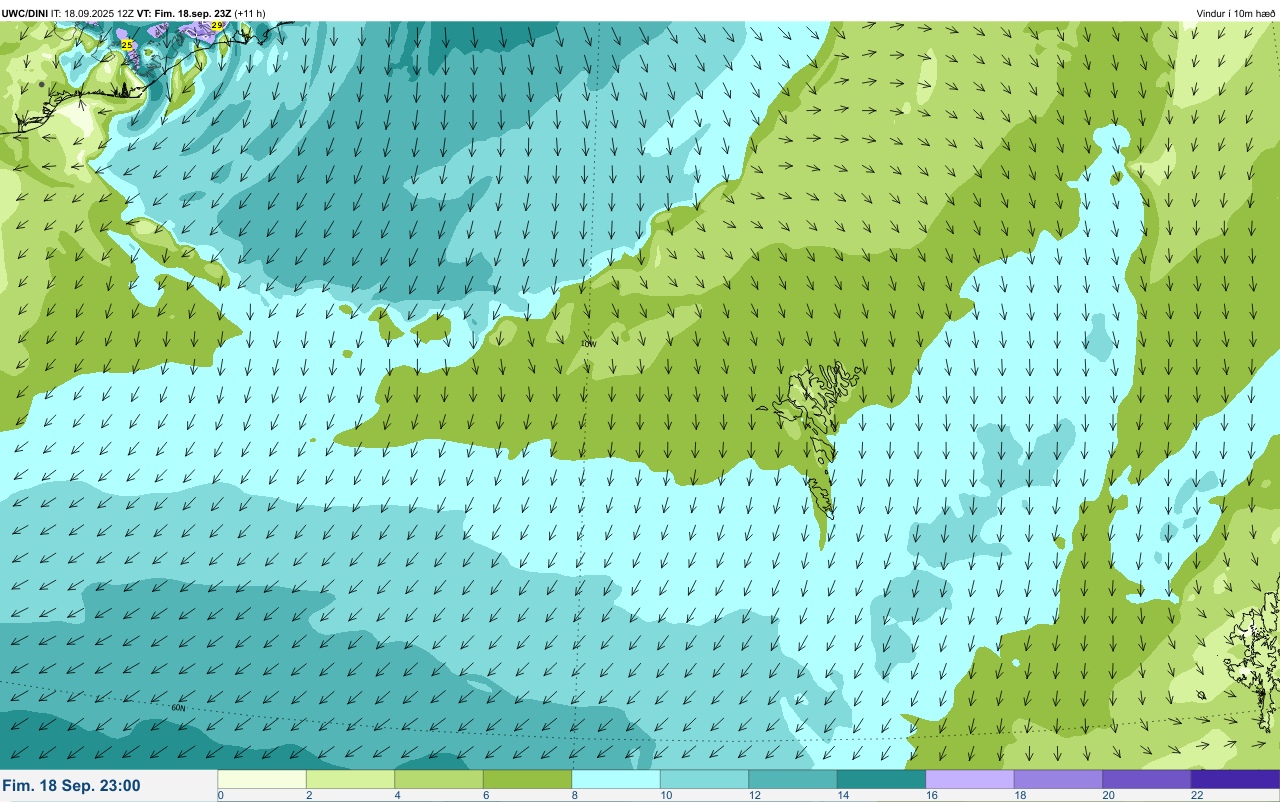
Task: Click the legend scale number '22'
Action: pyautogui.click(x=1197, y=795)
